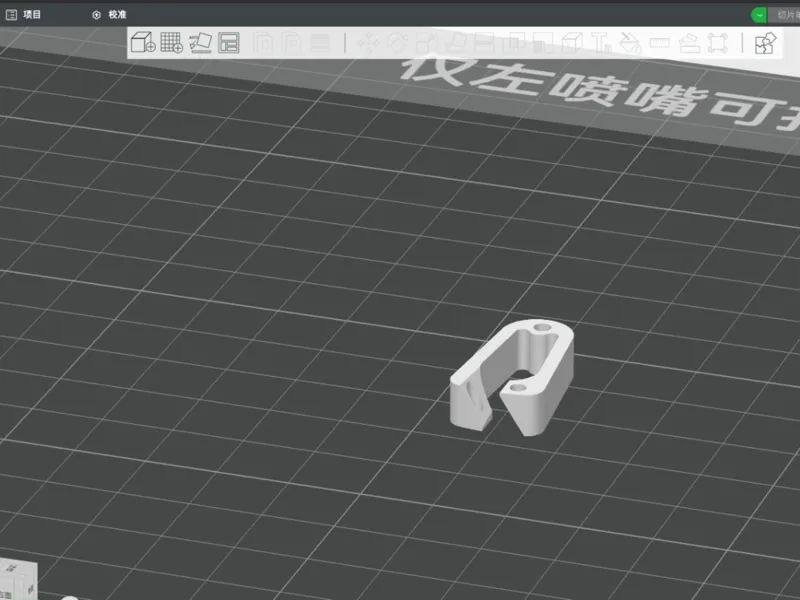Image resolution: width=800 pixels, height=600 pixels.
Task: Select the Lay on face tool
Action: tap(456, 43)
